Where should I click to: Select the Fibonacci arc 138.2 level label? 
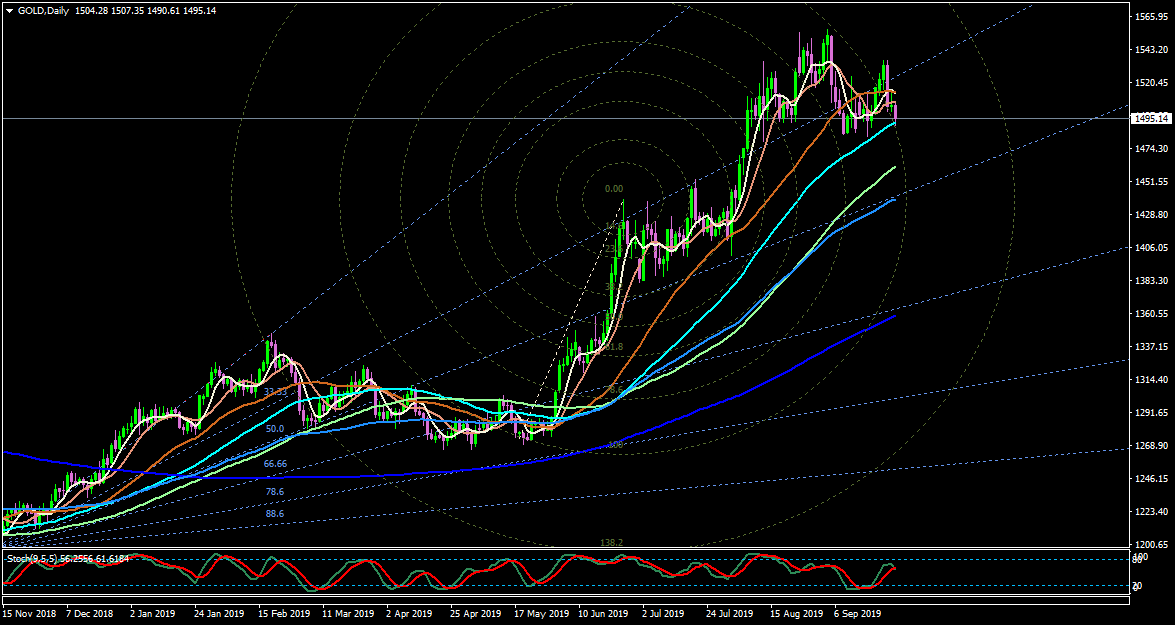coord(612,542)
